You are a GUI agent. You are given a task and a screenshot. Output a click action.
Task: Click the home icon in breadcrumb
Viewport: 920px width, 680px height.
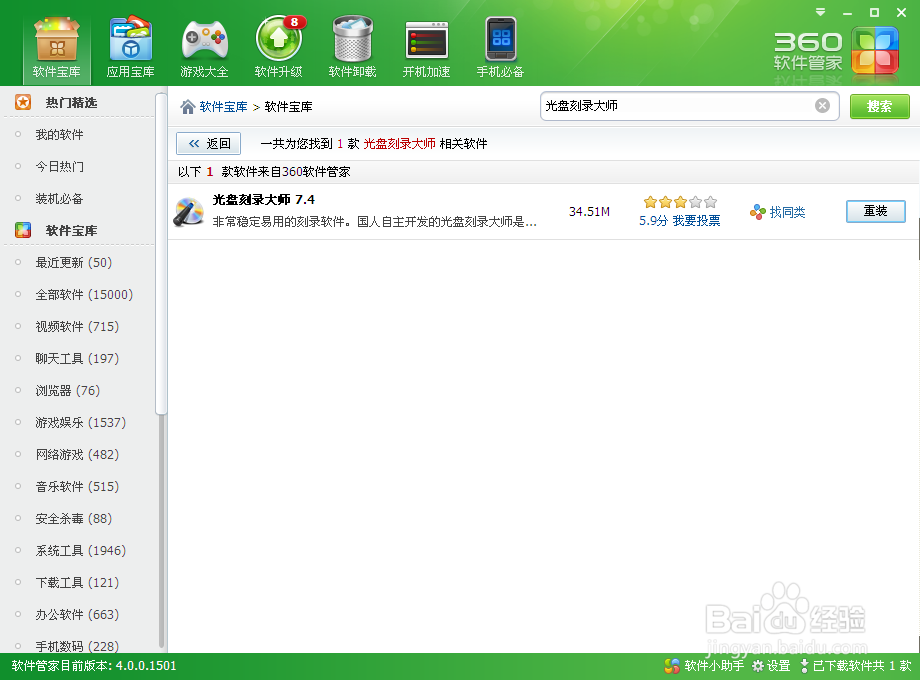[x=188, y=107]
